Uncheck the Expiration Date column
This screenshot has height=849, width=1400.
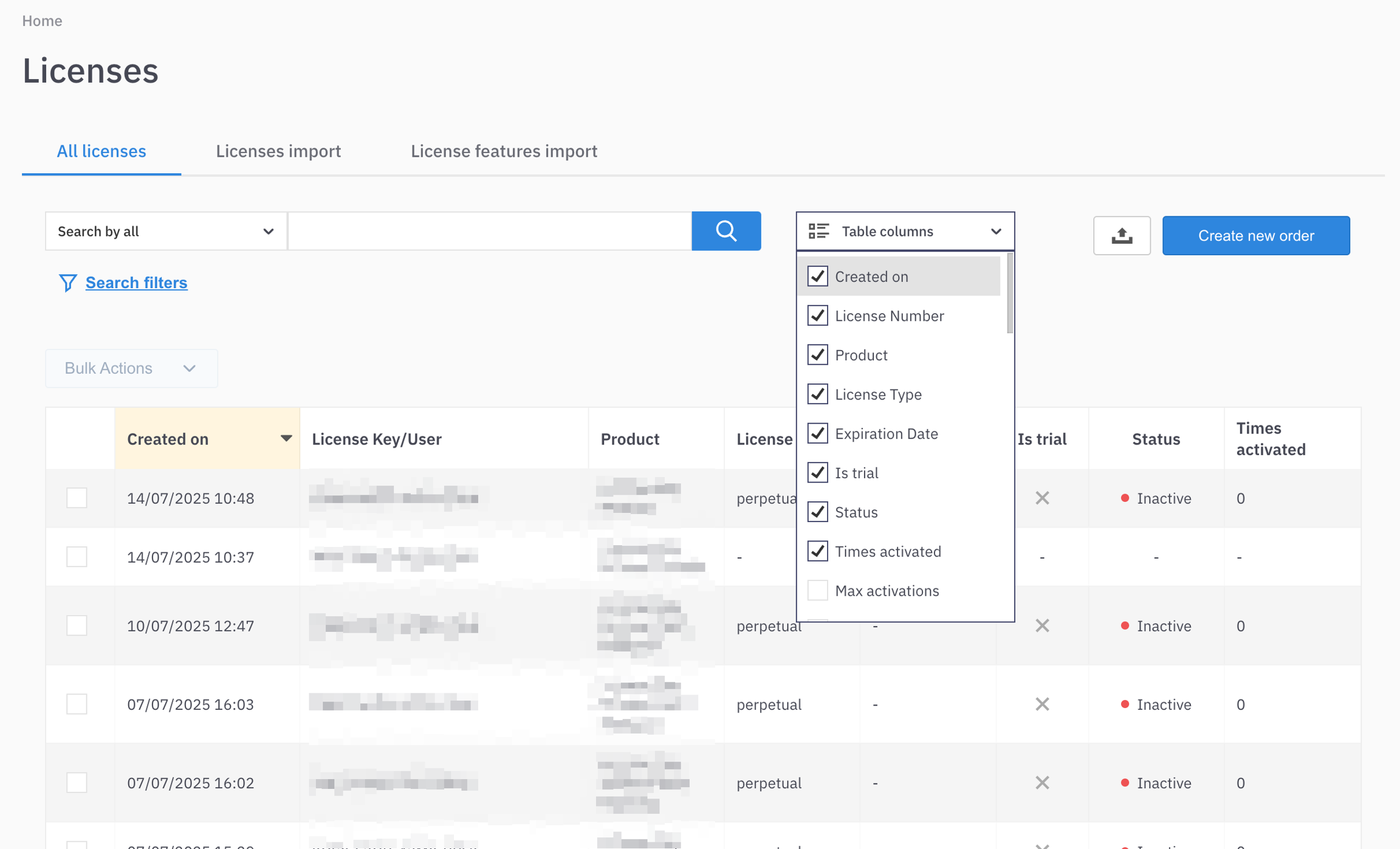tap(817, 433)
